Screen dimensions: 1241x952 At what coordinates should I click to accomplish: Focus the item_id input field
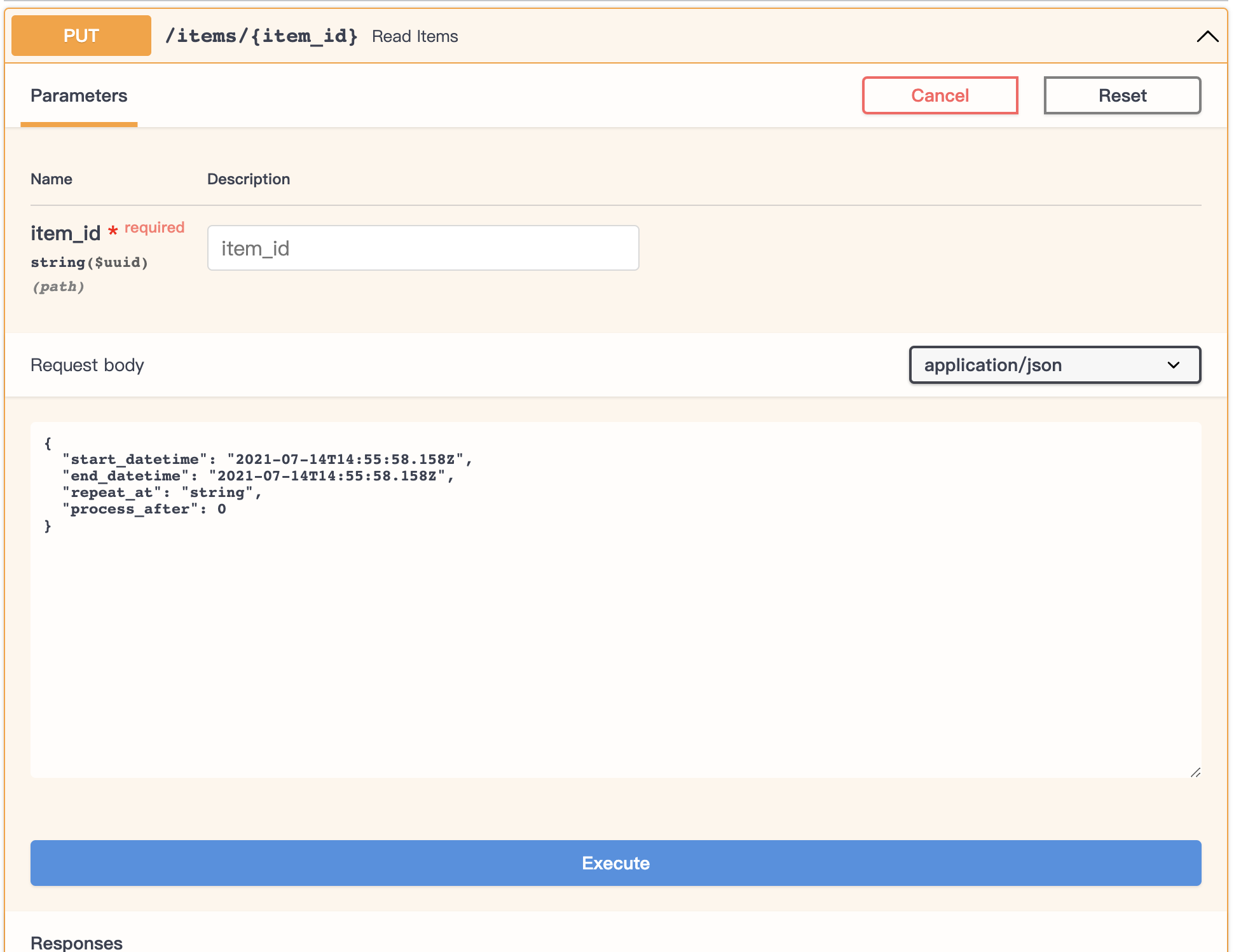(423, 248)
